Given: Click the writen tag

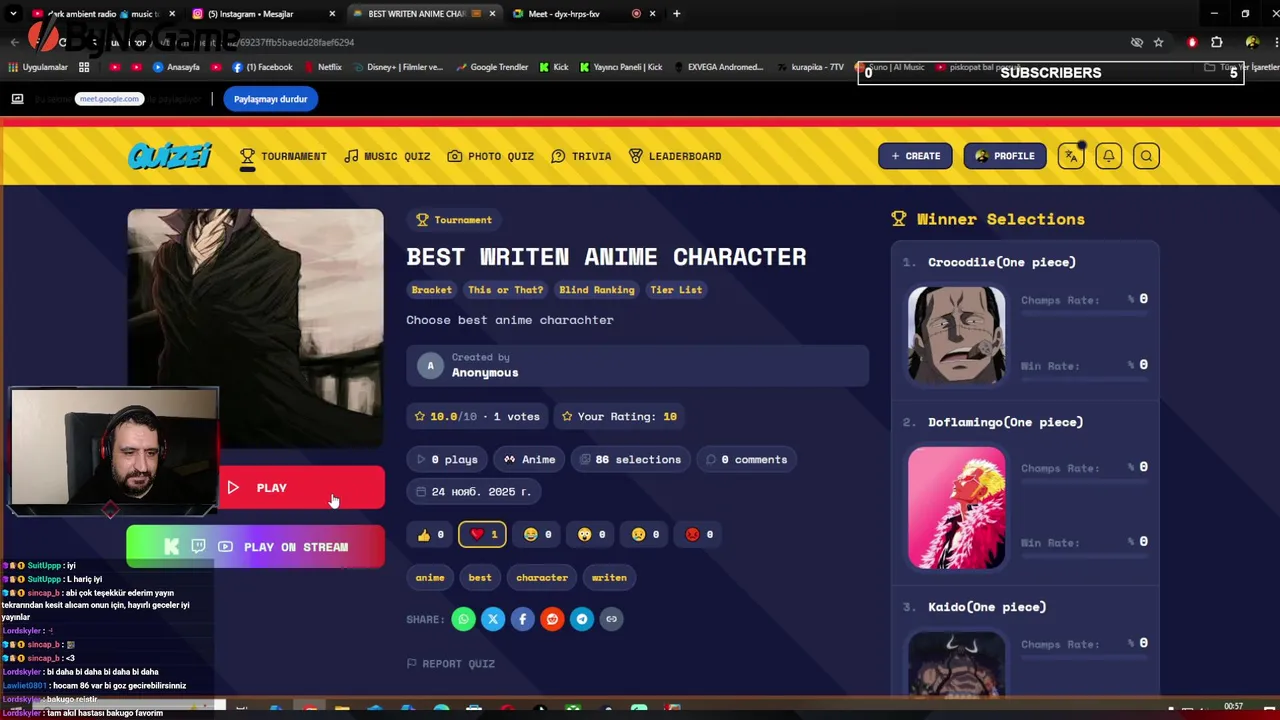Looking at the screenshot, I should click(x=609, y=578).
